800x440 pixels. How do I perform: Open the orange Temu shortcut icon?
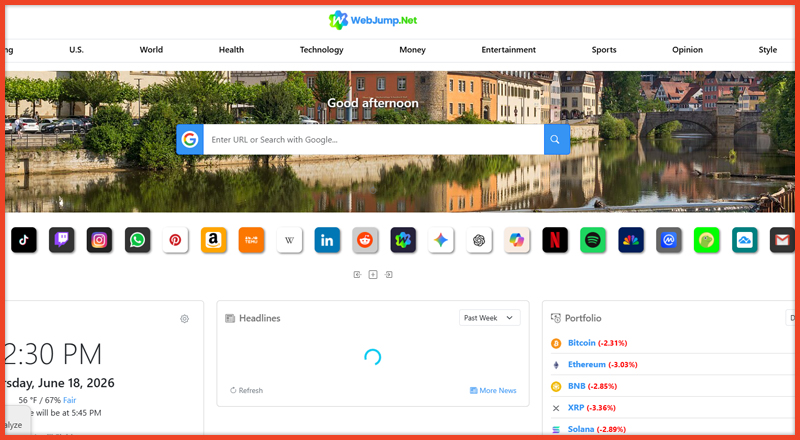click(x=252, y=240)
